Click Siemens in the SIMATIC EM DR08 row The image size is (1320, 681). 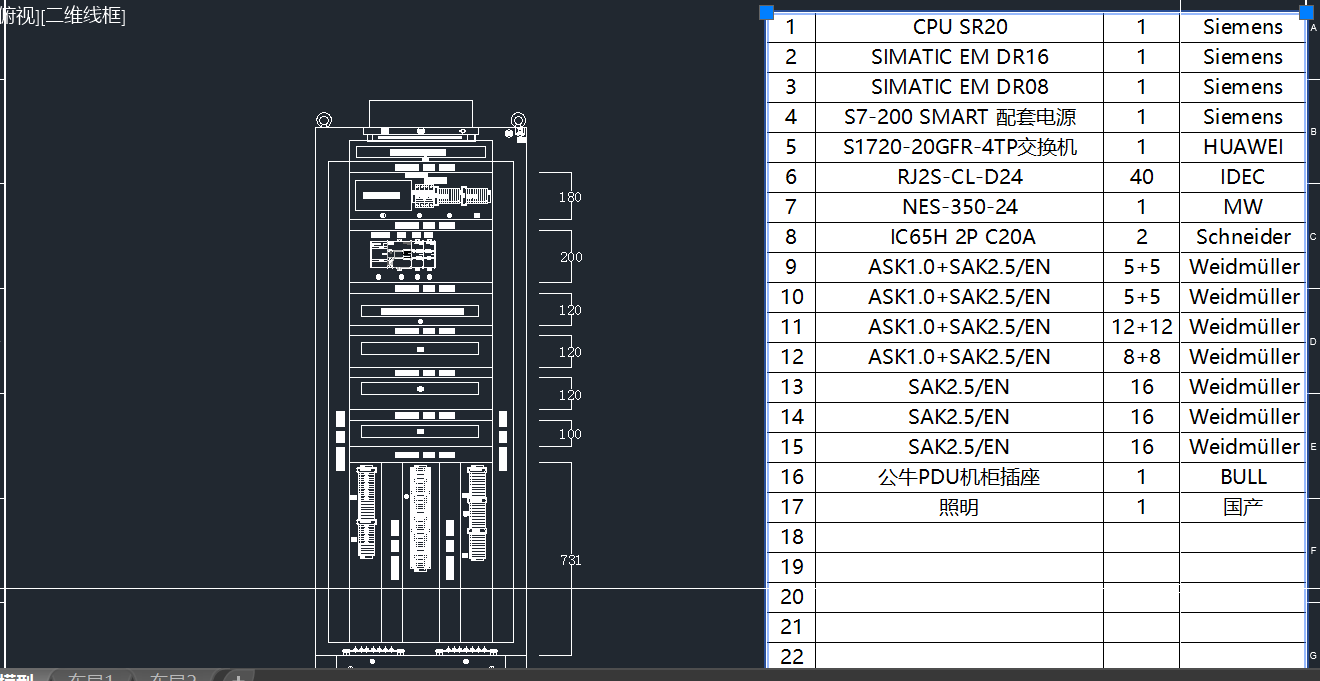(x=1243, y=87)
